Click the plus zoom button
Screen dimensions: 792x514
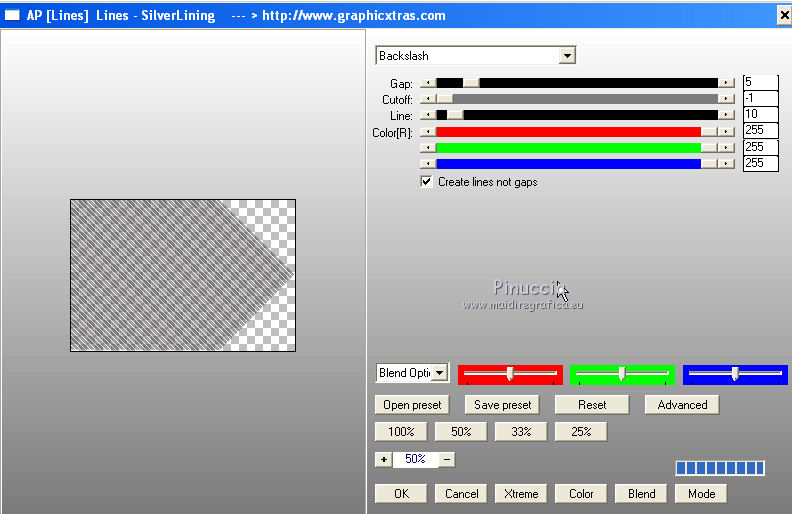click(x=383, y=459)
